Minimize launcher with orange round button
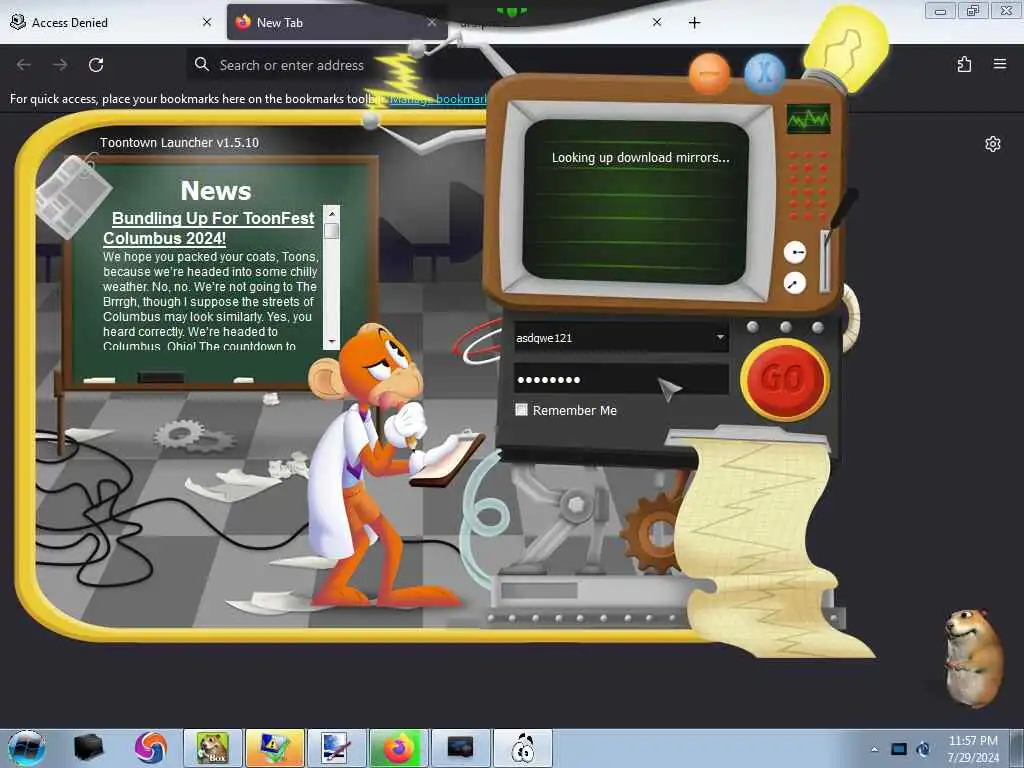The width and height of the screenshot is (1024, 768). (x=709, y=73)
